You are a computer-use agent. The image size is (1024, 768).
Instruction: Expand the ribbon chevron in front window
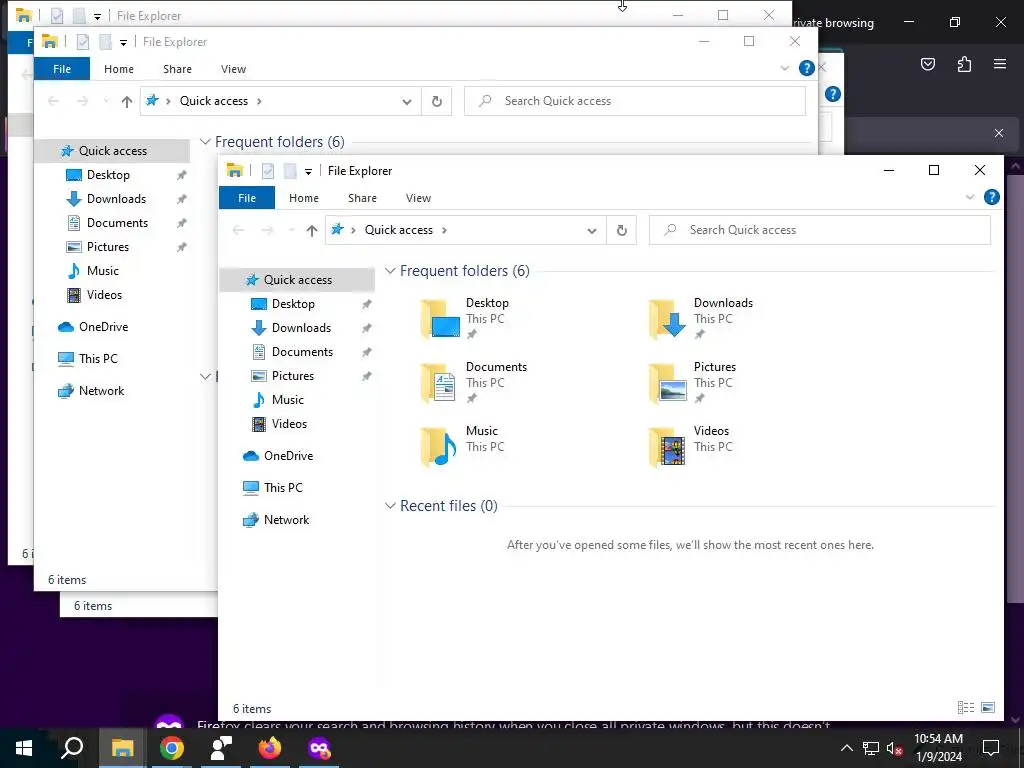tap(970, 197)
